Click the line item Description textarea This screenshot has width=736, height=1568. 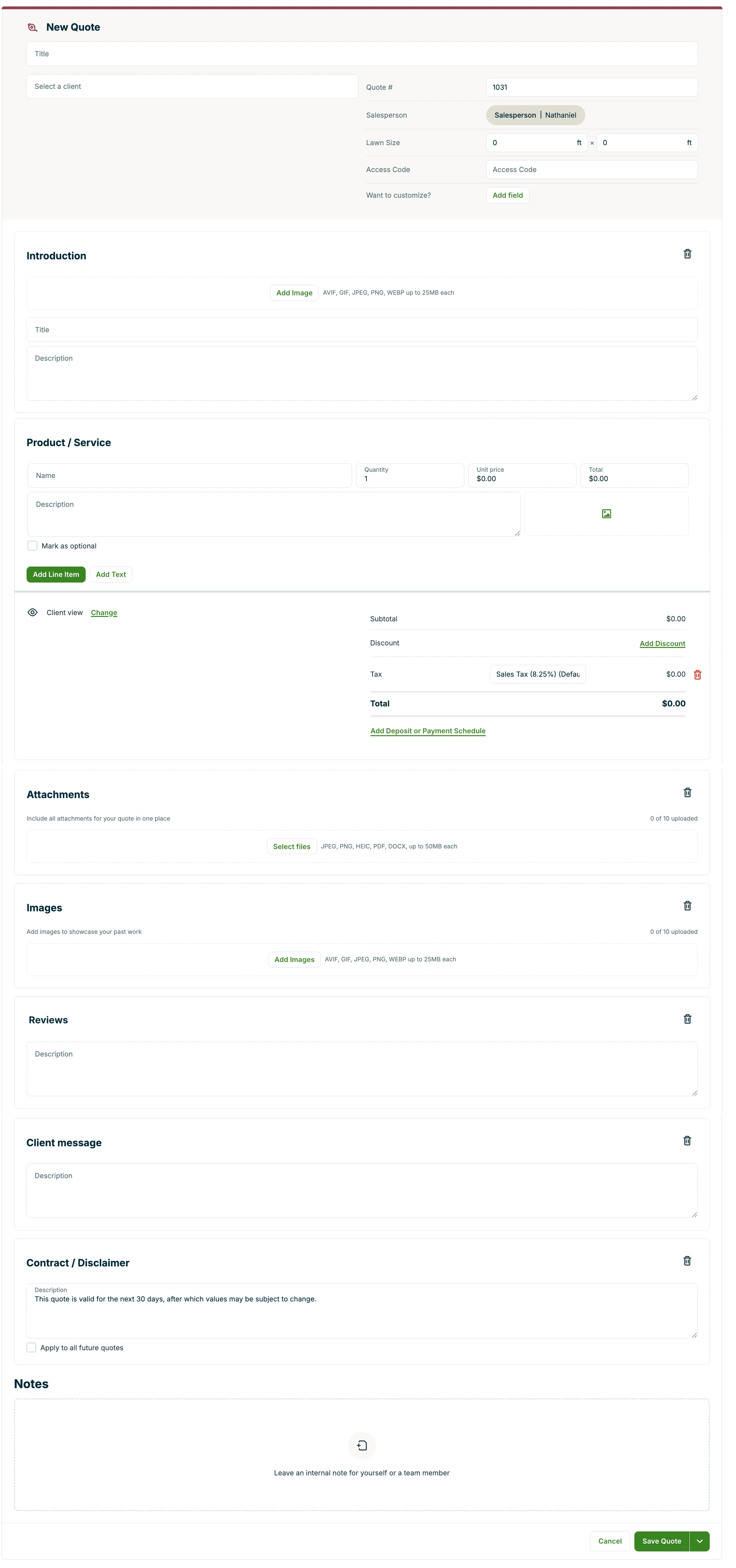[x=274, y=514]
